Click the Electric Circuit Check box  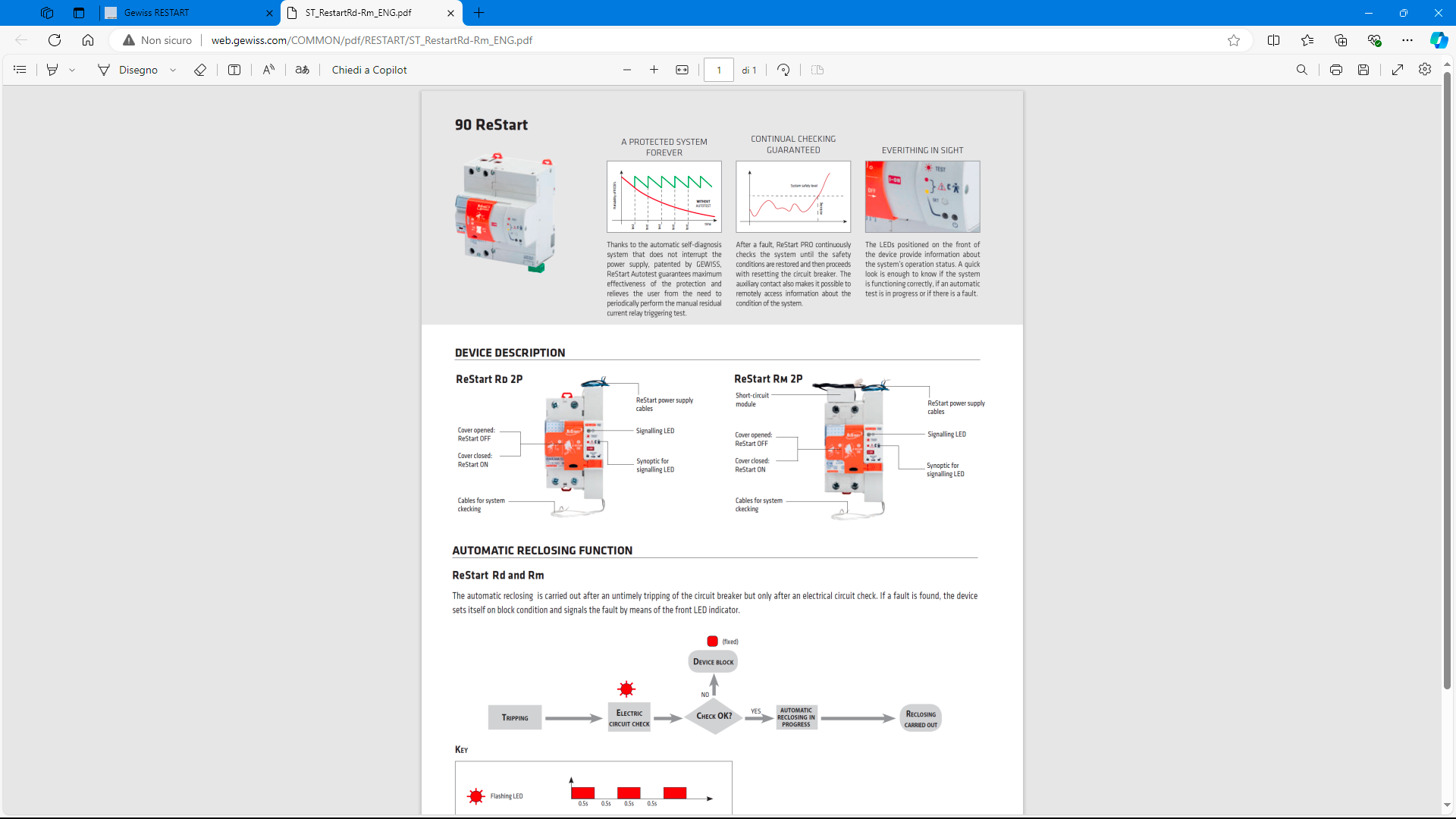(629, 717)
